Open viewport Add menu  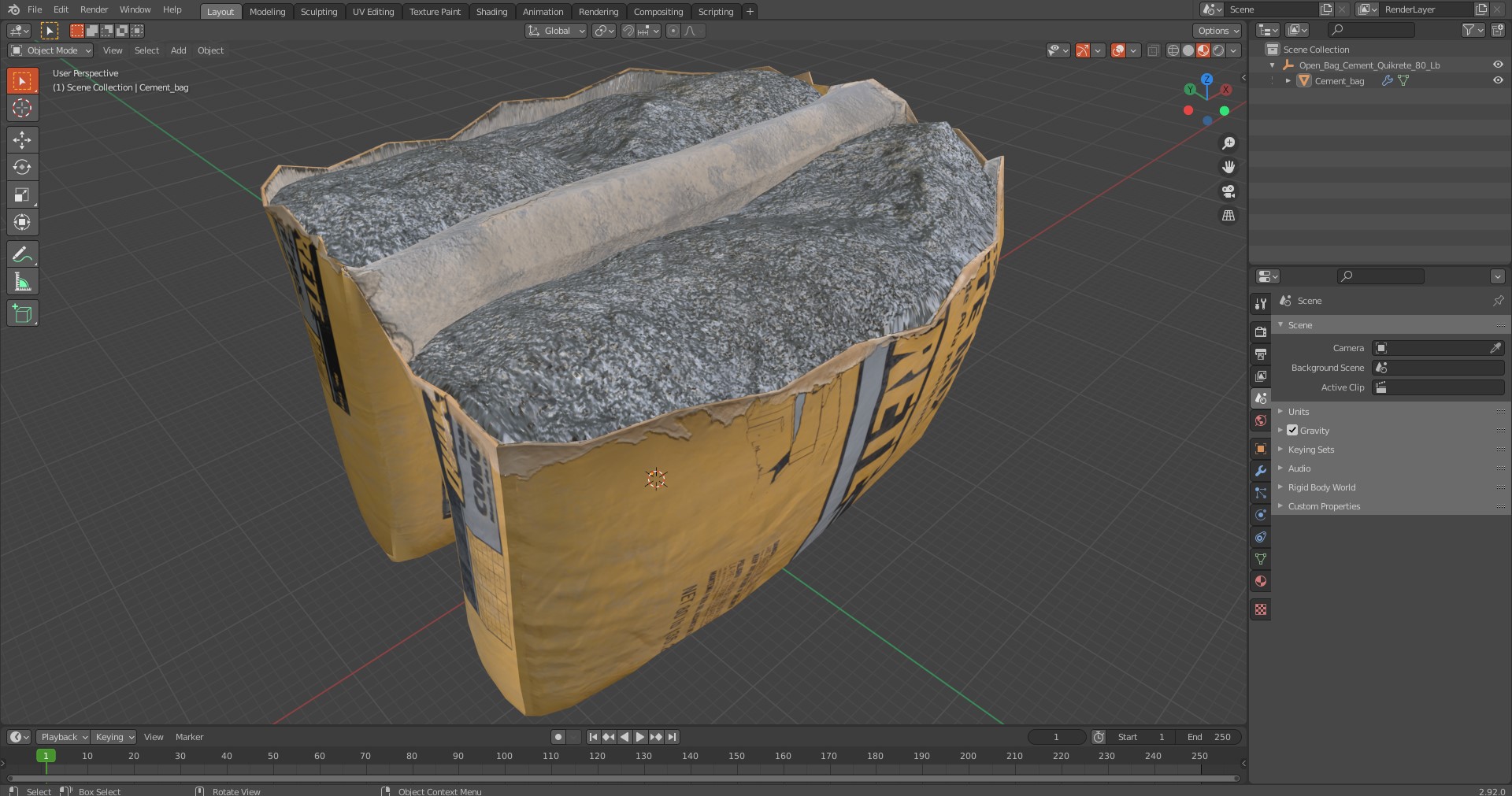click(179, 50)
